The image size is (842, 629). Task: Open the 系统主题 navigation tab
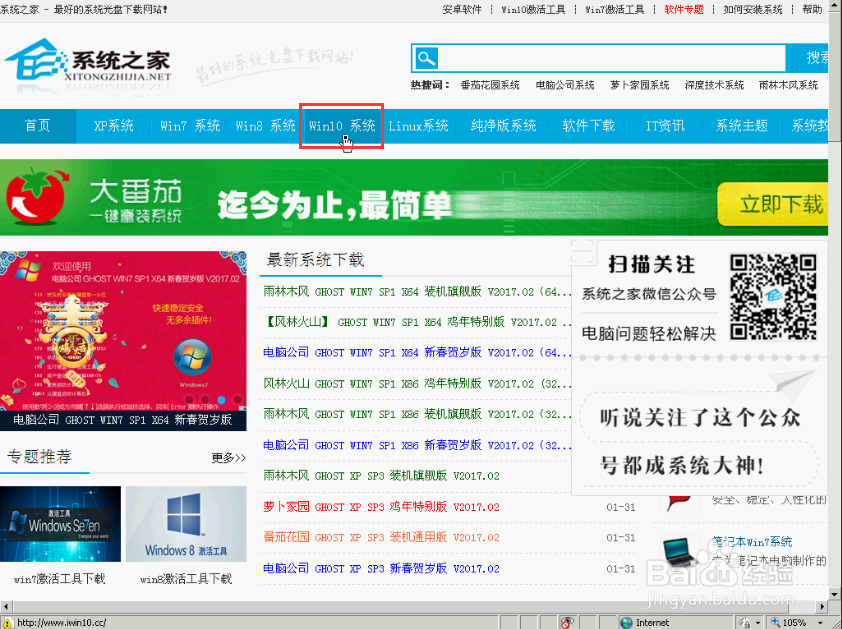742,126
